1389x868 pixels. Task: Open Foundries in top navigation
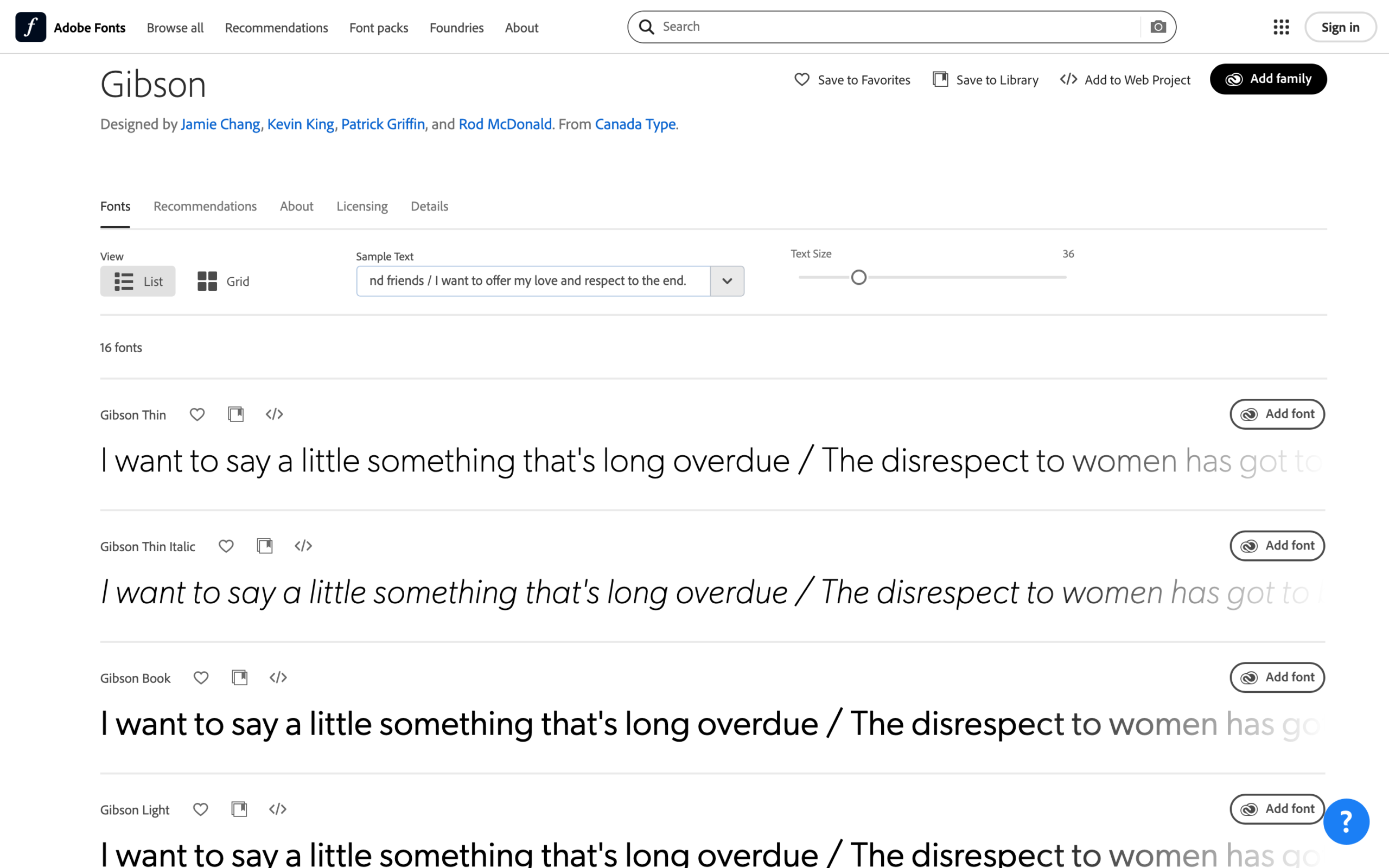click(x=457, y=28)
